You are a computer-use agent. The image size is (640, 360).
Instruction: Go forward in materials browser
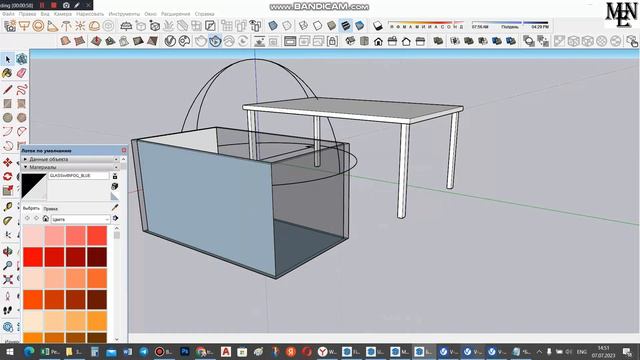pyautogui.click(x=36, y=219)
